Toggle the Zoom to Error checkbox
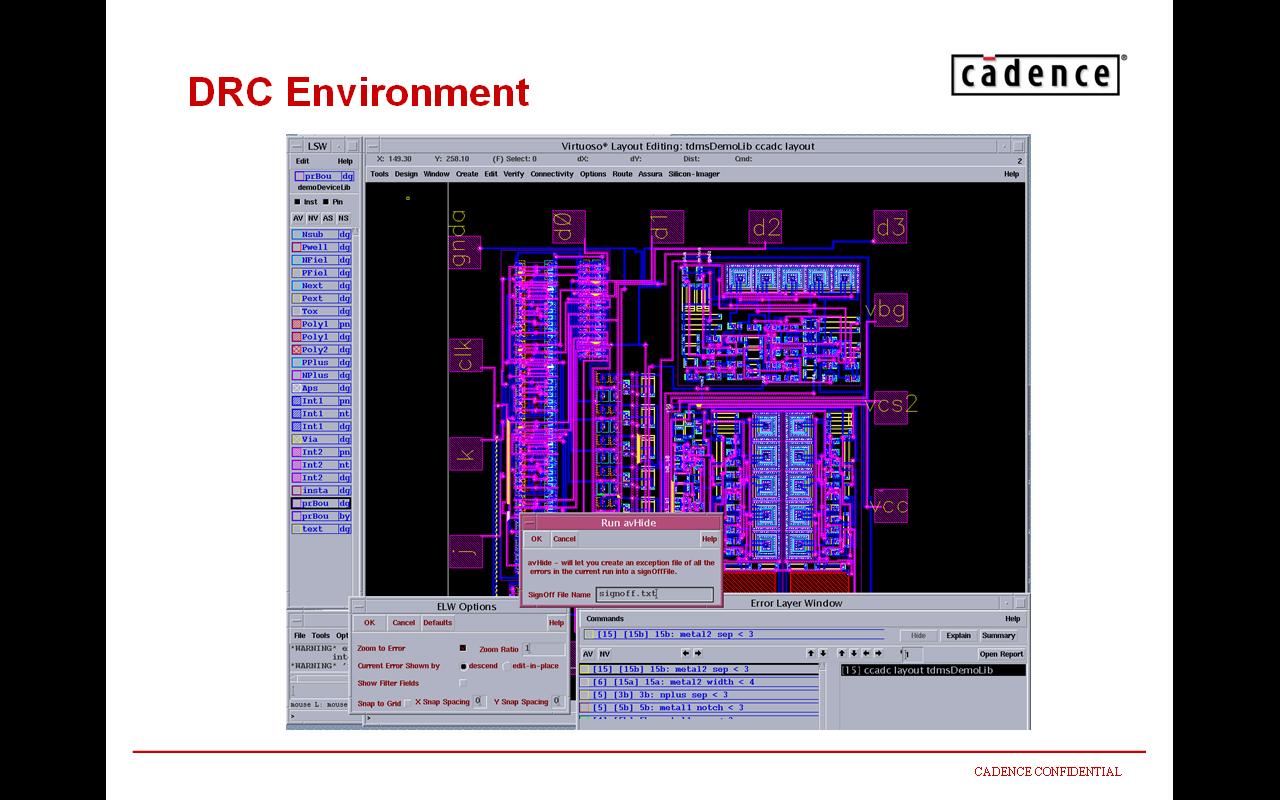This screenshot has width=1280, height=800. tap(463, 648)
